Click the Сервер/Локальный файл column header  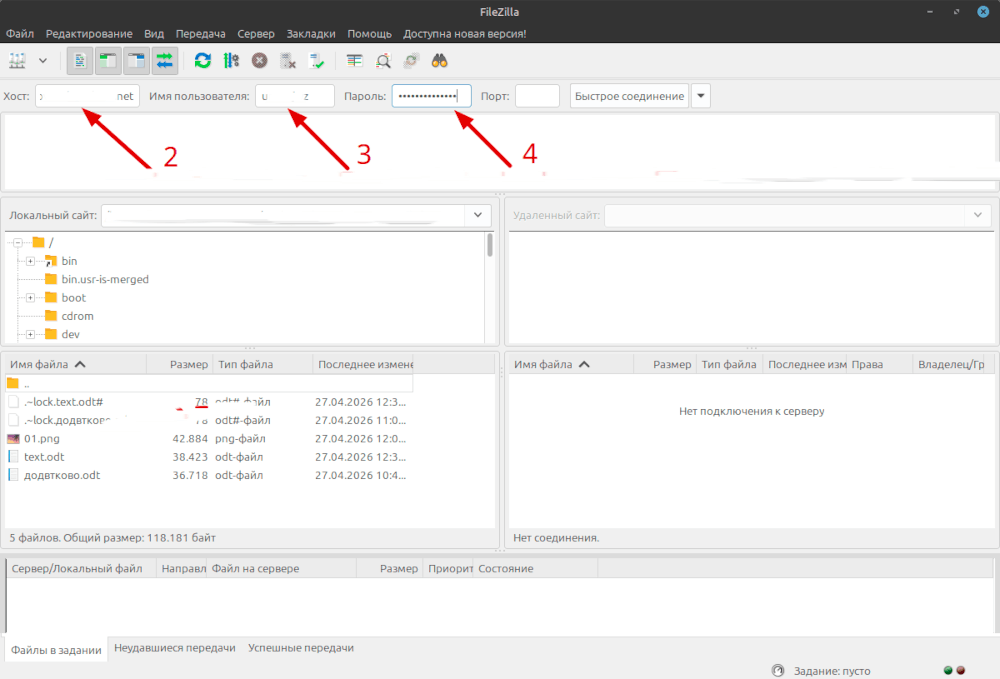pyautogui.click(x=81, y=568)
